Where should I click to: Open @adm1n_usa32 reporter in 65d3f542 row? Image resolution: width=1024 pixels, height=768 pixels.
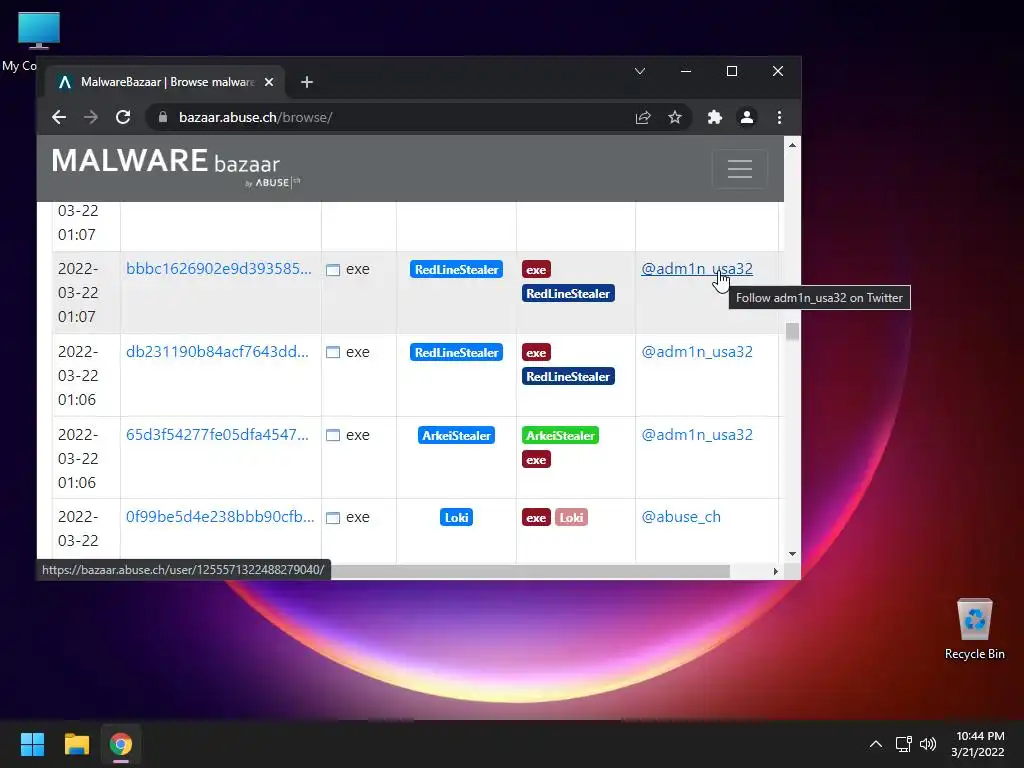pos(697,434)
